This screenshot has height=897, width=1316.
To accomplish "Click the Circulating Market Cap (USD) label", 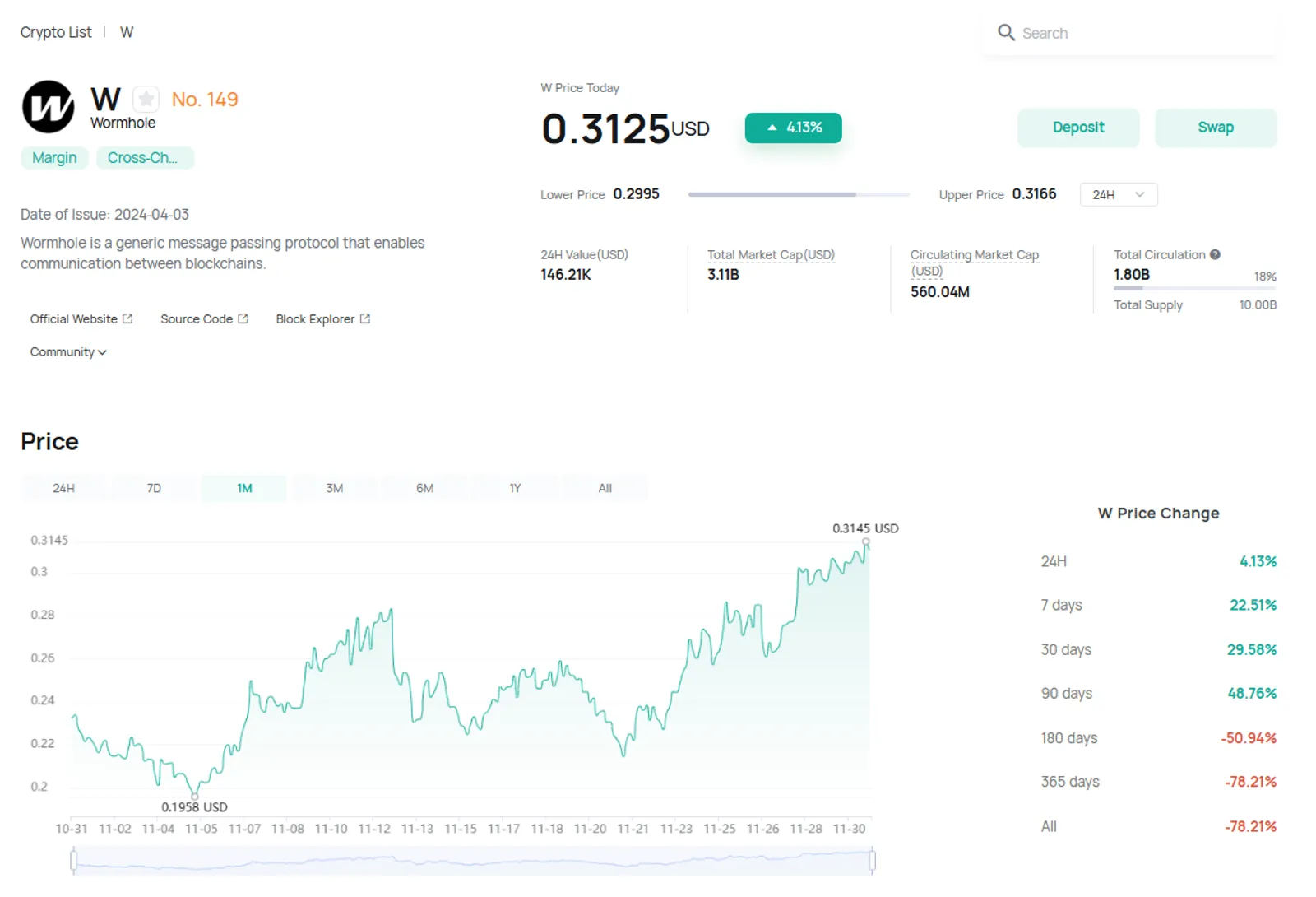I will click(975, 263).
